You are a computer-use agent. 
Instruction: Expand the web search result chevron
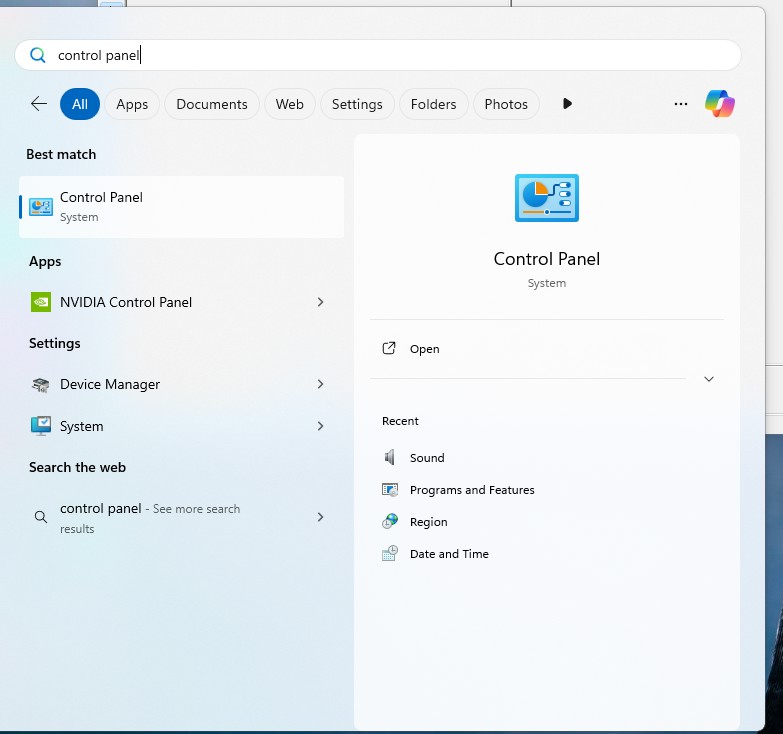tap(321, 517)
